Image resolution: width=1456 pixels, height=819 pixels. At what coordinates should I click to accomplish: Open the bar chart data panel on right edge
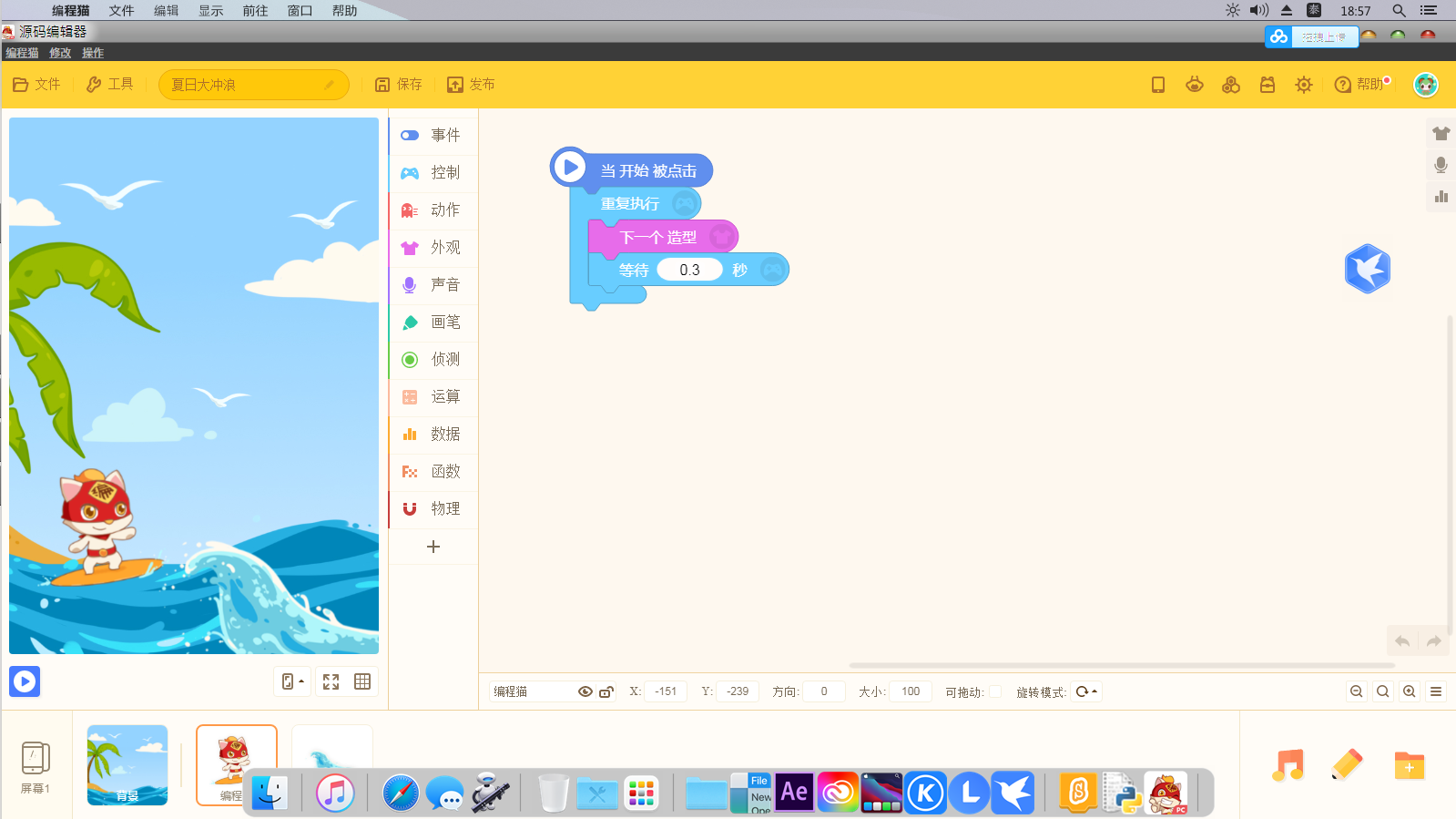1441,196
